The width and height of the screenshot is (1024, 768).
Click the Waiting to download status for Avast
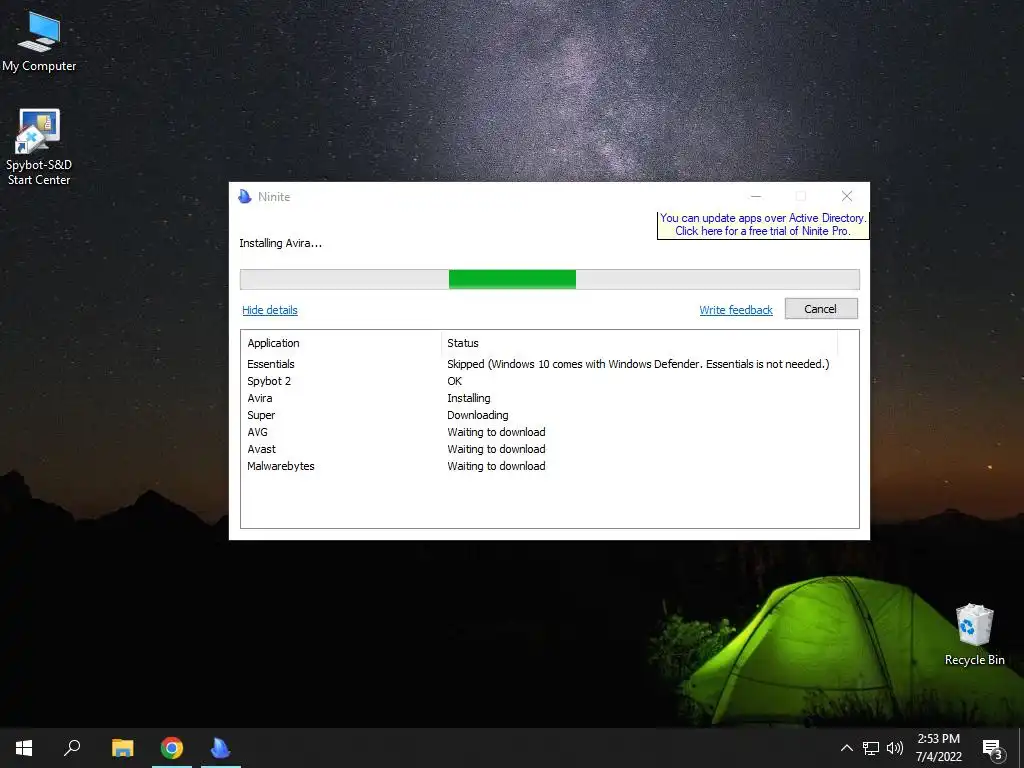point(496,449)
